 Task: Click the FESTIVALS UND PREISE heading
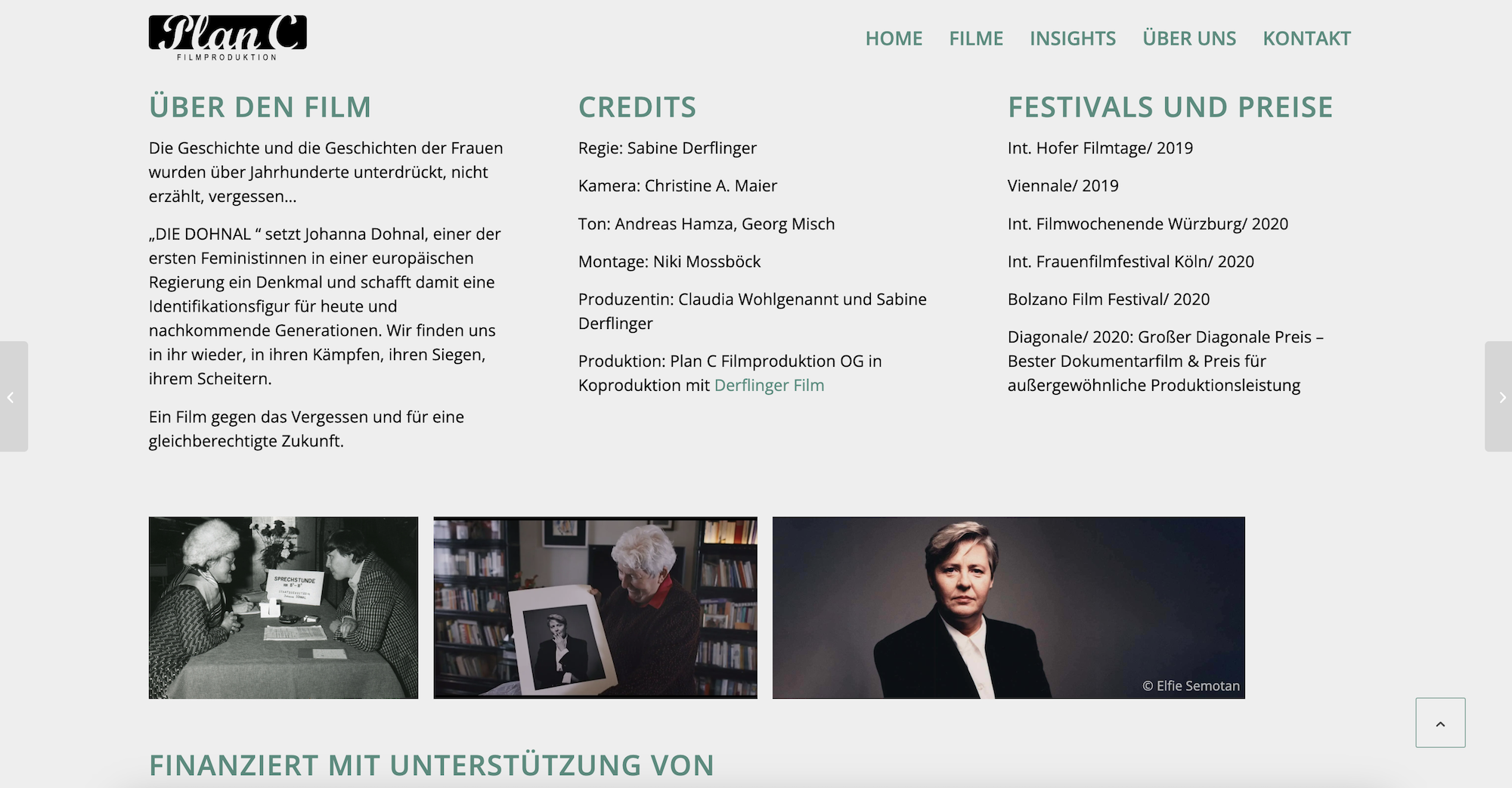(x=1170, y=107)
